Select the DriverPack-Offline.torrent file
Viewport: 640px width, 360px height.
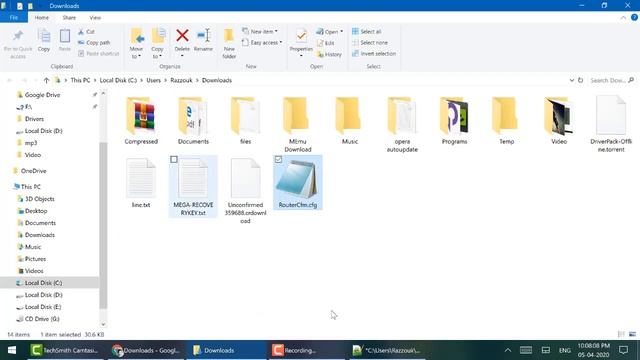(611, 124)
